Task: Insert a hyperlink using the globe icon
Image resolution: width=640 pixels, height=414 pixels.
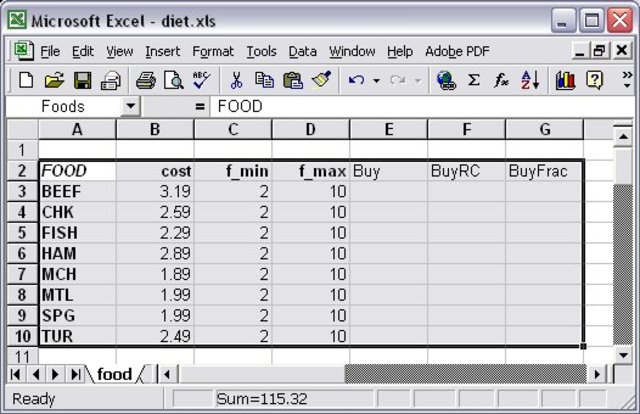Action: [446, 80]
